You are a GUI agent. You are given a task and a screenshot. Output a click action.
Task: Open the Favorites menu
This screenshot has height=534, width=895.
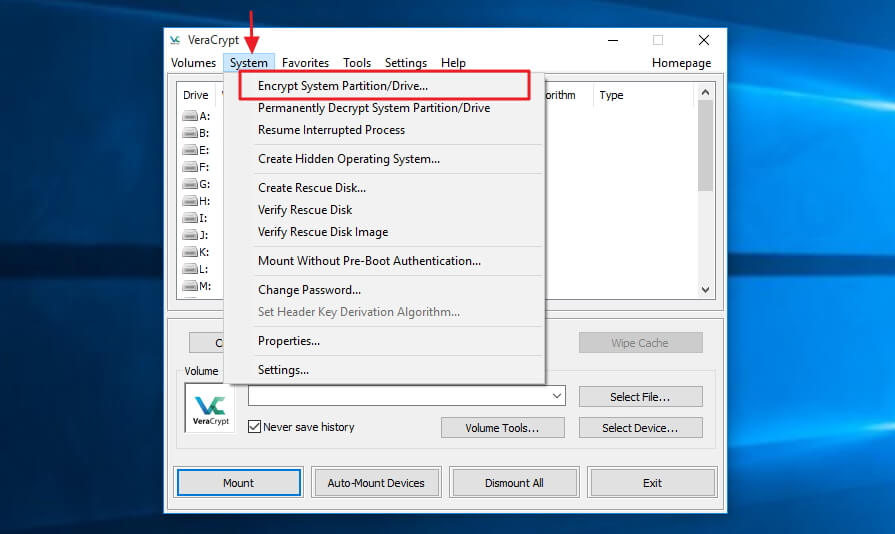(x=305, y=63)
